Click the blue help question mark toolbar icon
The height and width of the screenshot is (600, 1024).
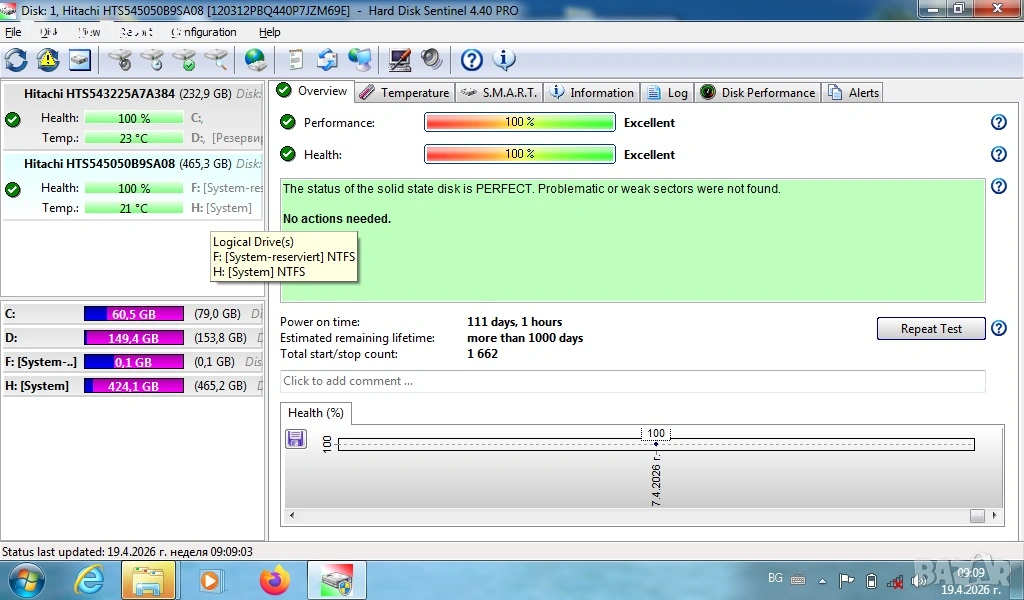(471, 60)
